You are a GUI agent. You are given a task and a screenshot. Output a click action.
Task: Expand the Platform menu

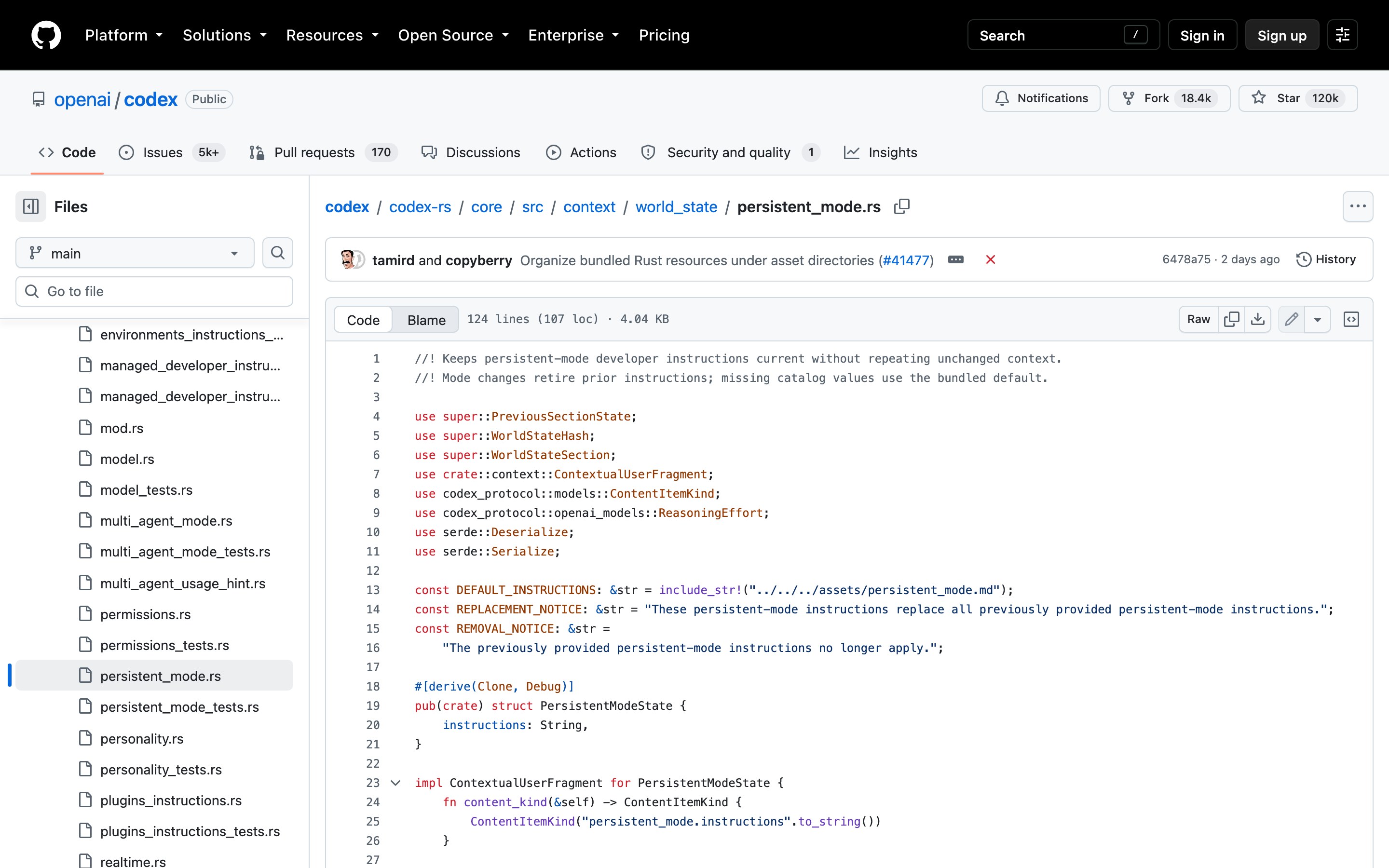tap(124, 35)
